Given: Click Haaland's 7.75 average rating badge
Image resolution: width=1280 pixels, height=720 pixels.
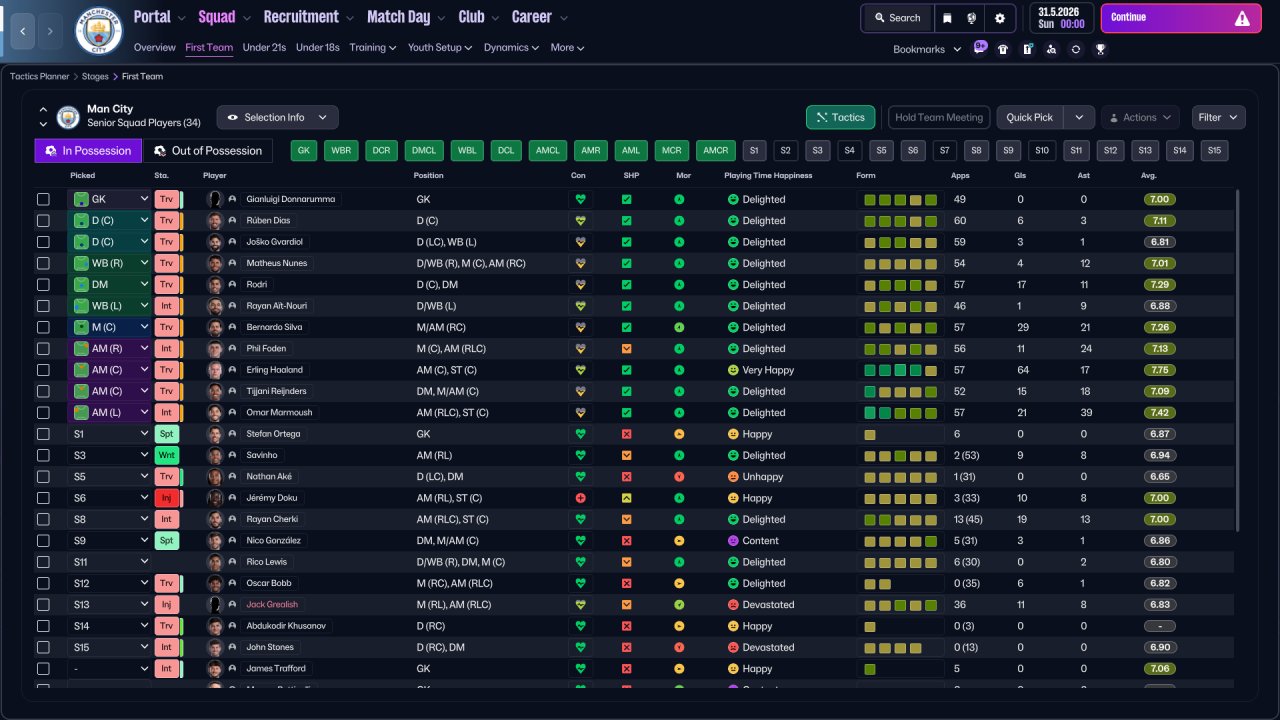Looking at the screenshot, I should pyautogui.click(x=1160, y=370).
